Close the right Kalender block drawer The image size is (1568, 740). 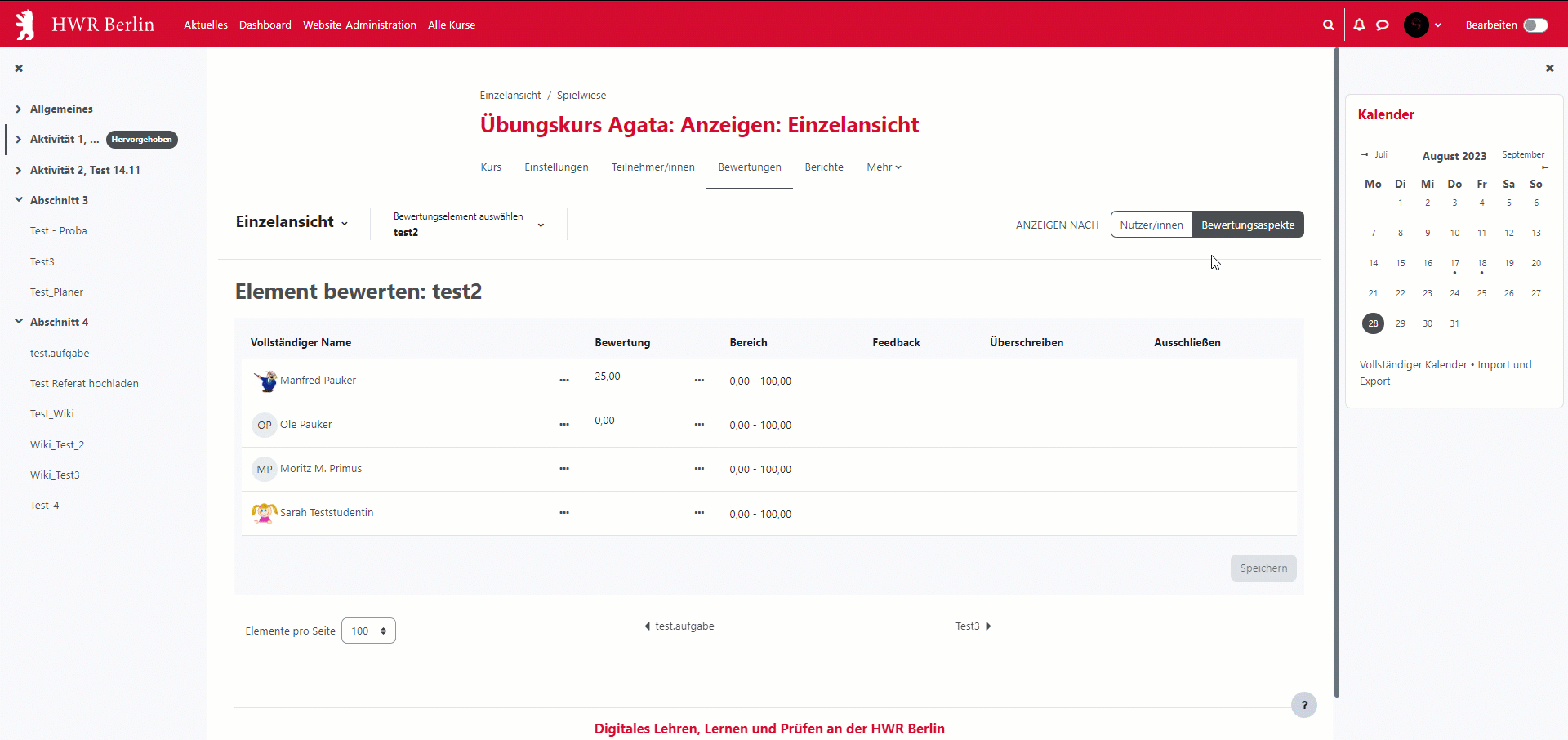tap(1549, 69)
